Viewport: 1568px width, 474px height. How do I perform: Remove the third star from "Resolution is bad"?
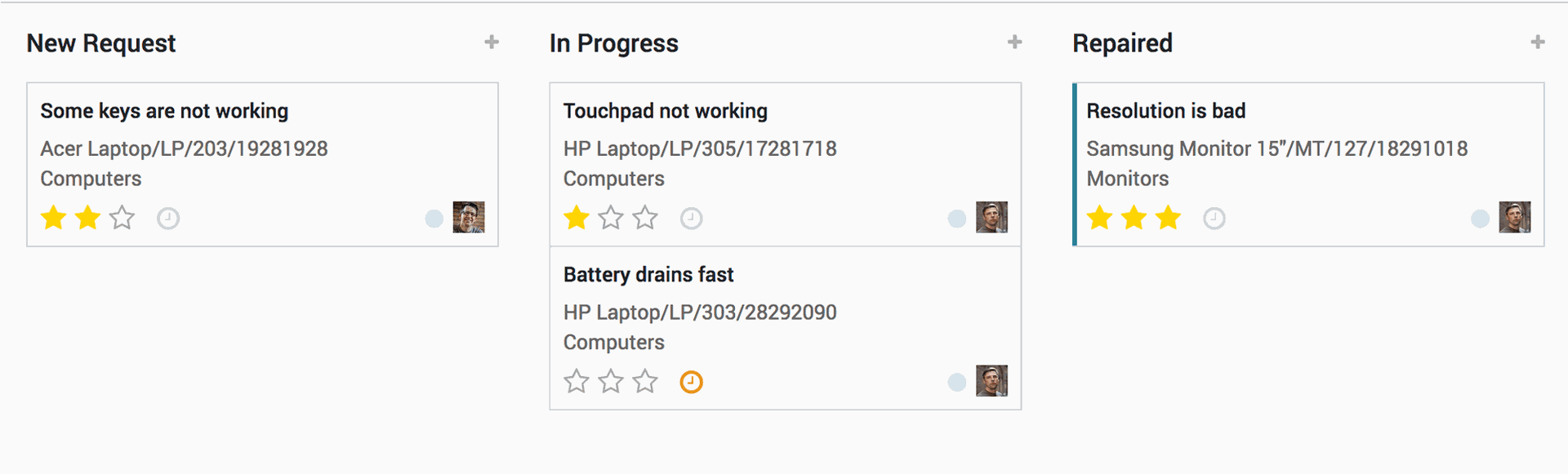[1169, 218]
